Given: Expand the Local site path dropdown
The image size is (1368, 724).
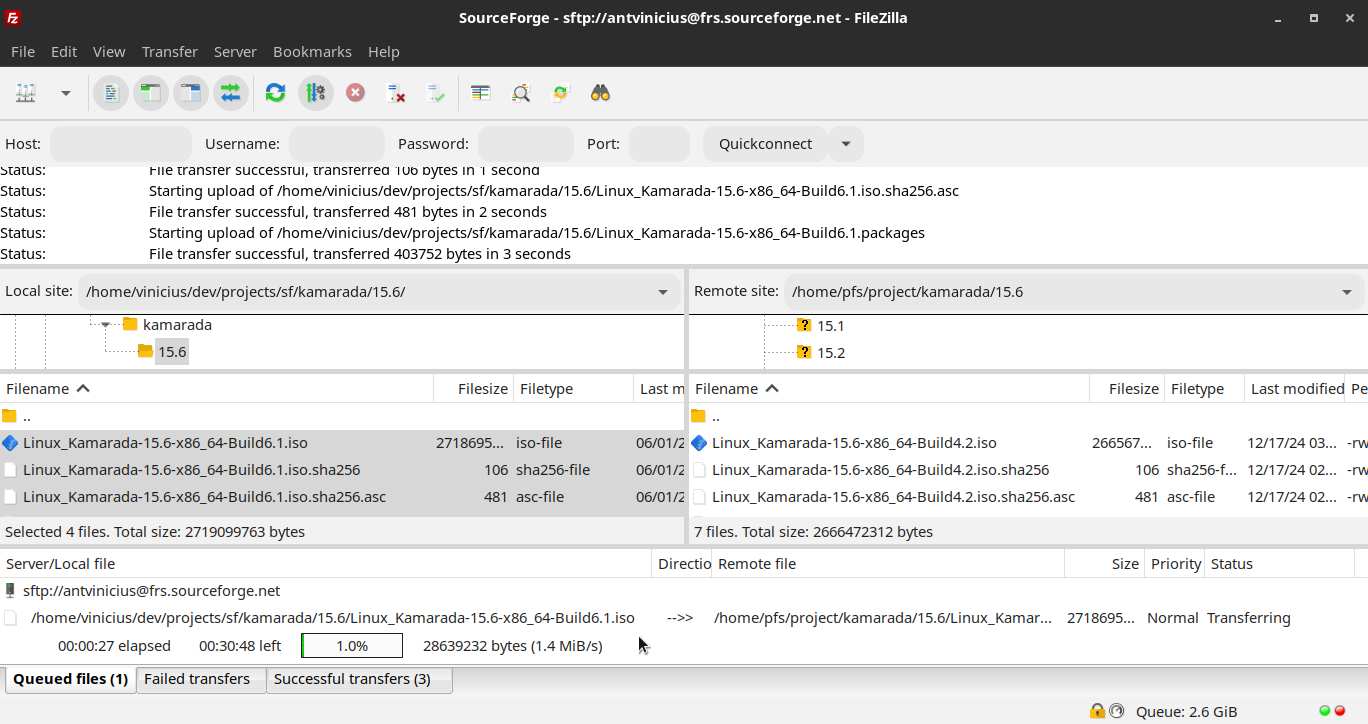Looking at the screenshot, I should click(662, 292).
